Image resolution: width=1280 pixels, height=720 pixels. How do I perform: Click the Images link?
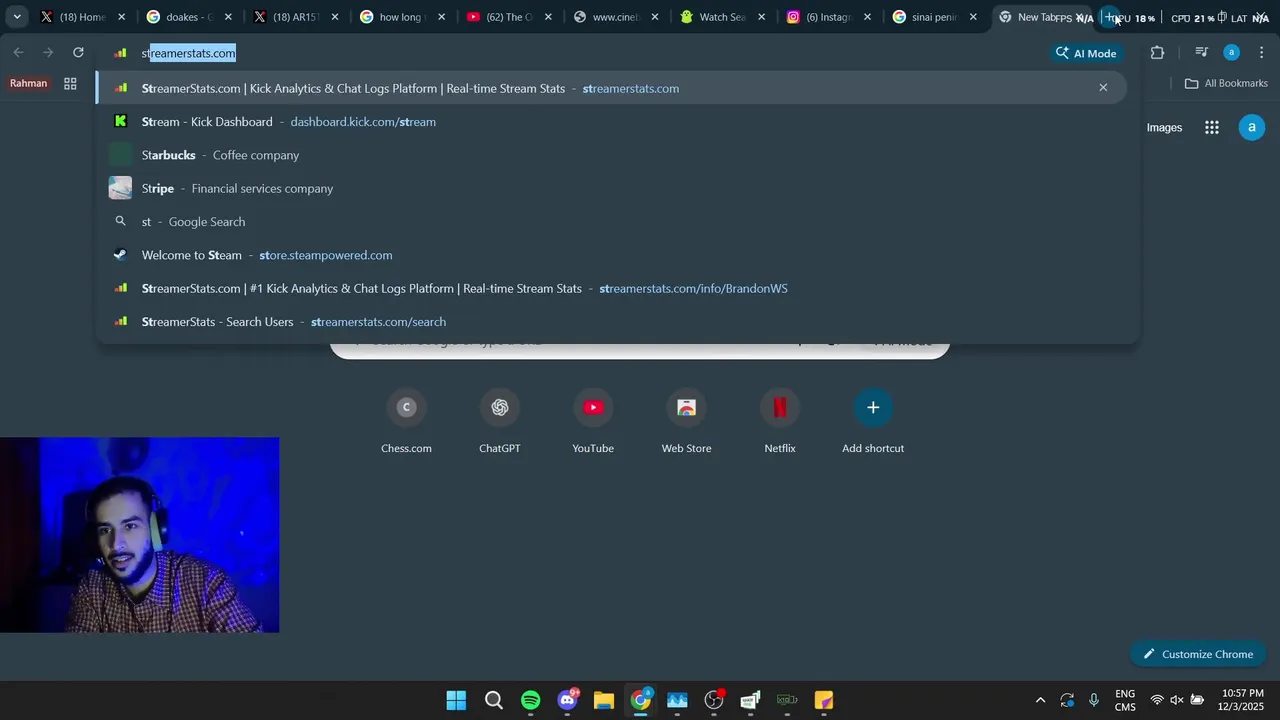(x=1164, y=127)
